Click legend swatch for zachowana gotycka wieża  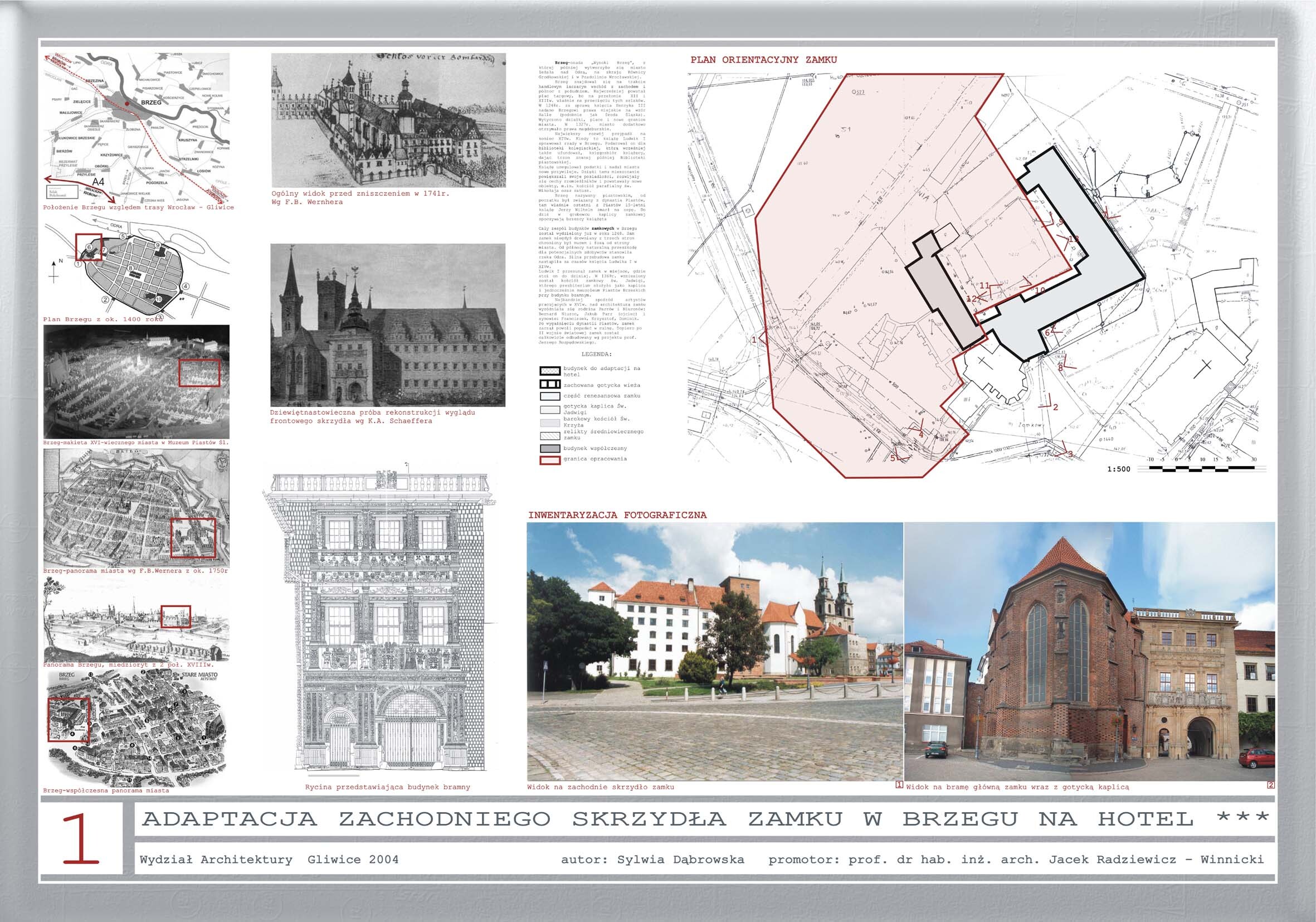pos(550,385)
